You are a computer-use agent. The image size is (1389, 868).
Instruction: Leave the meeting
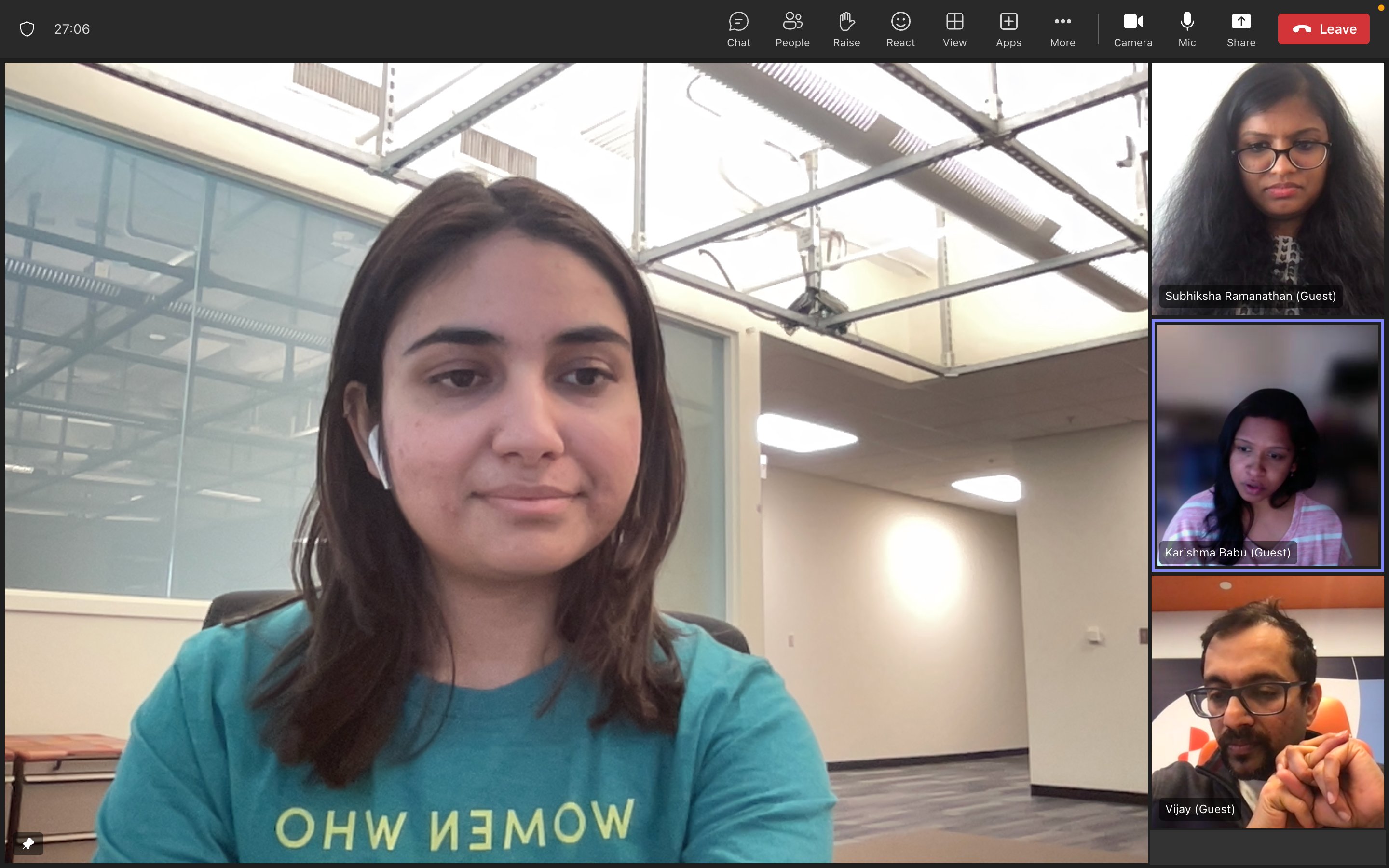(1323, 29)
